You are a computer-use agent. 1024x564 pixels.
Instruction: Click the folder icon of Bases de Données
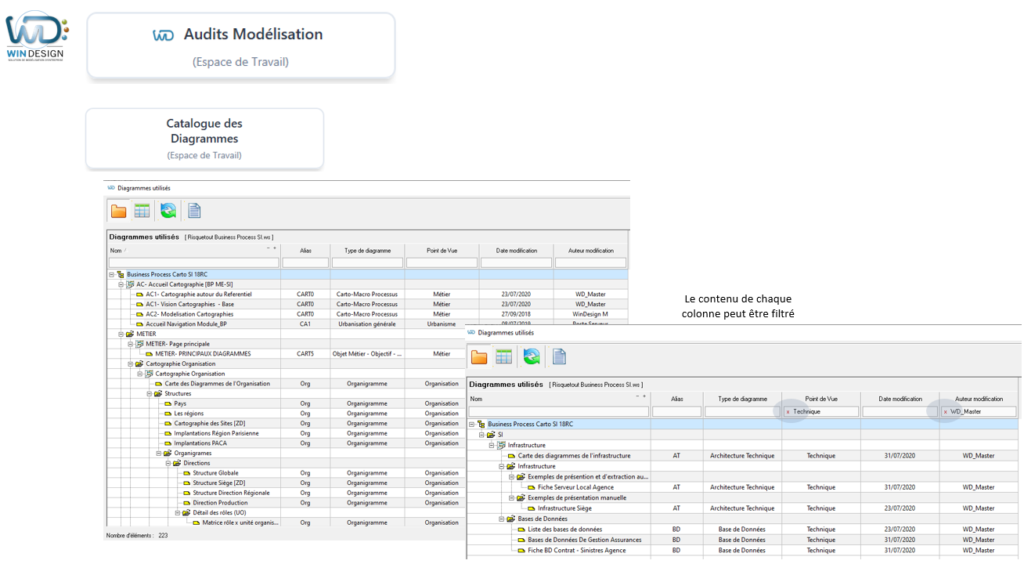coord(511,519)
